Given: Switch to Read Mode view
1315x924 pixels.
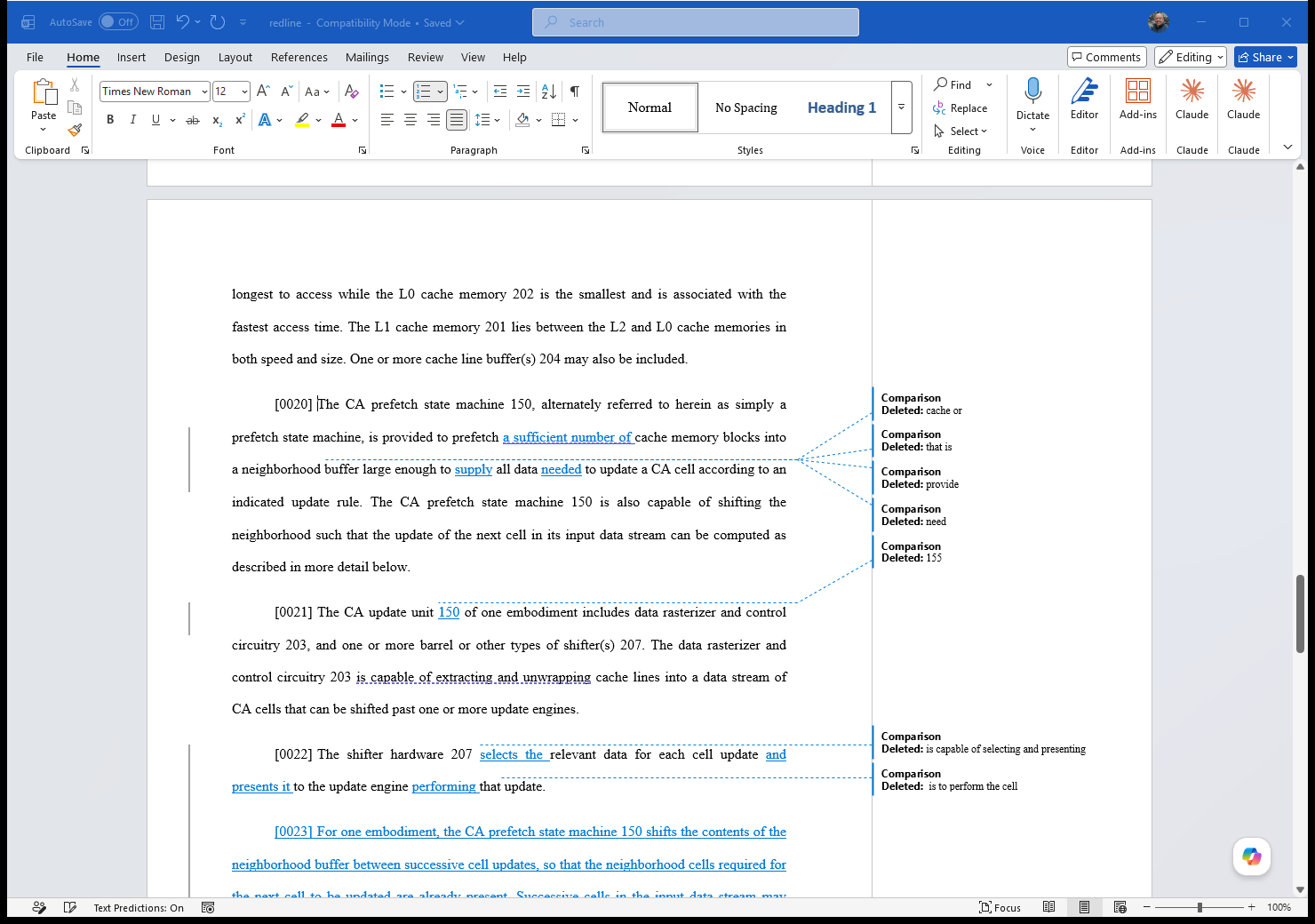Looking at the screenshot, I should (1049, 907).
